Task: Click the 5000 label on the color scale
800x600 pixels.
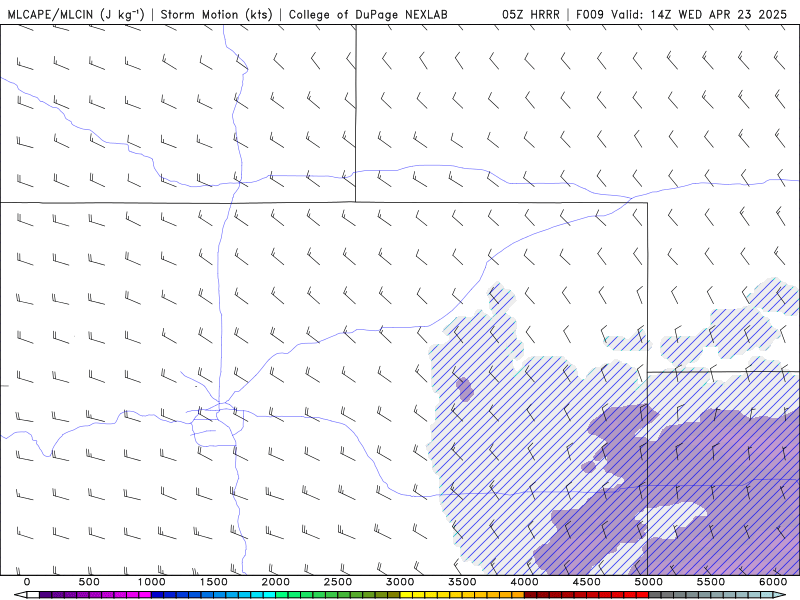Action: 649,582
